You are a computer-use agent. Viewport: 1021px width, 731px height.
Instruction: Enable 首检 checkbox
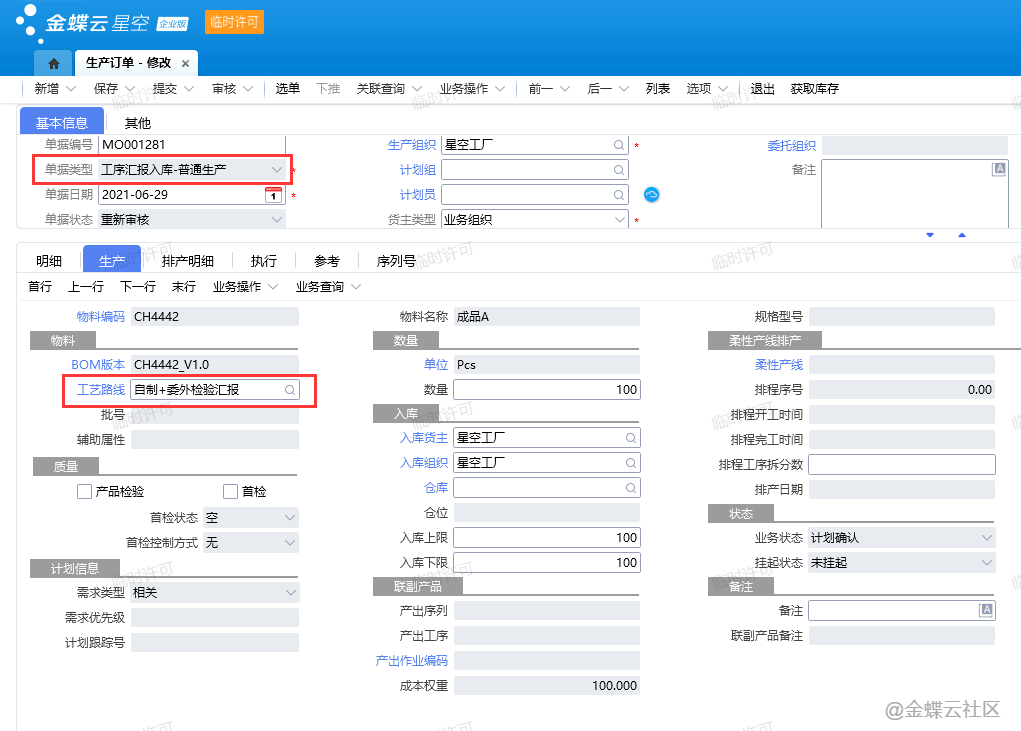point(230,491)
